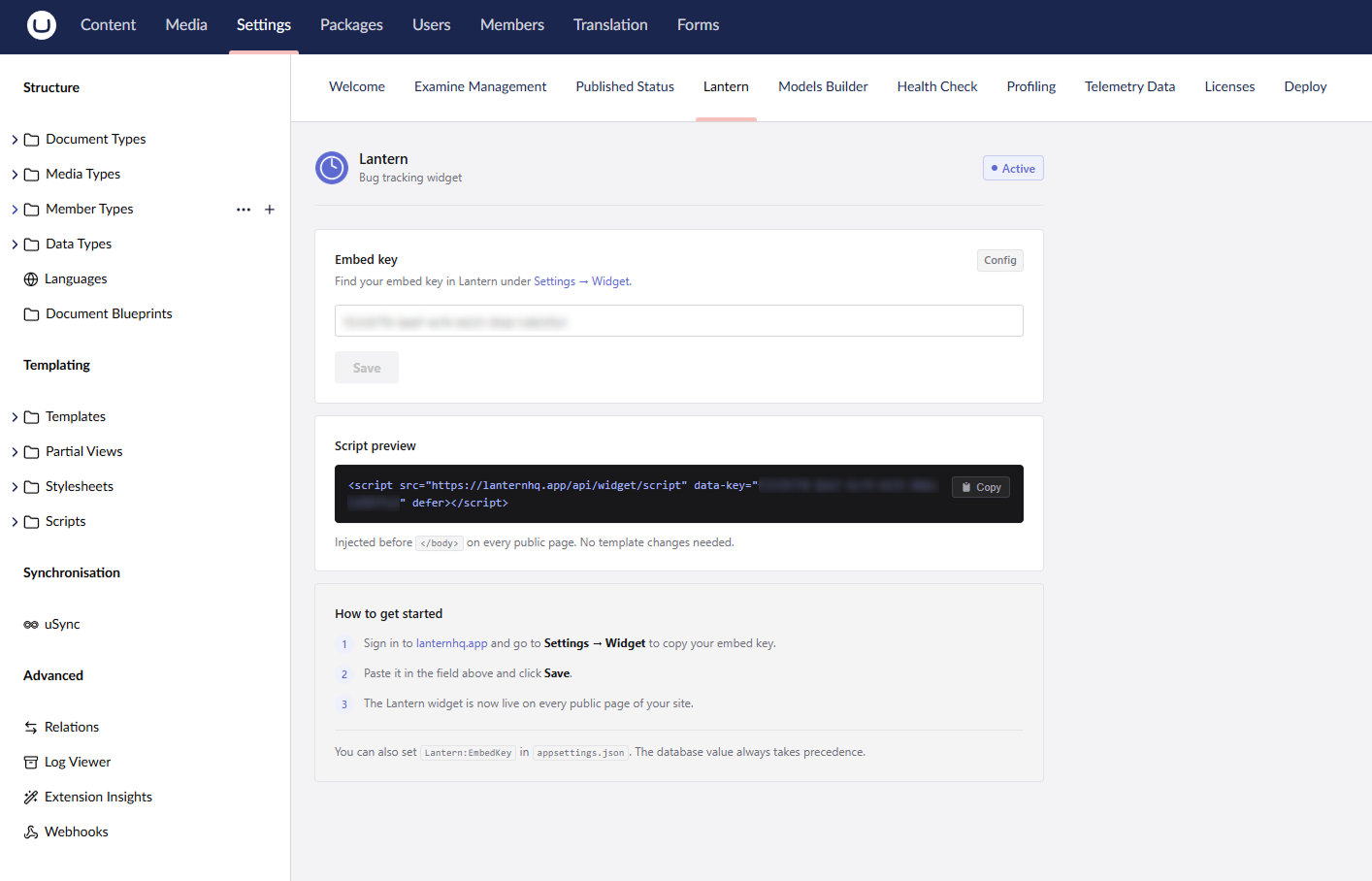The image size is (1372, 881).
Task: Open the Users section
Action: pyautogui.click(x=431, y=25)
